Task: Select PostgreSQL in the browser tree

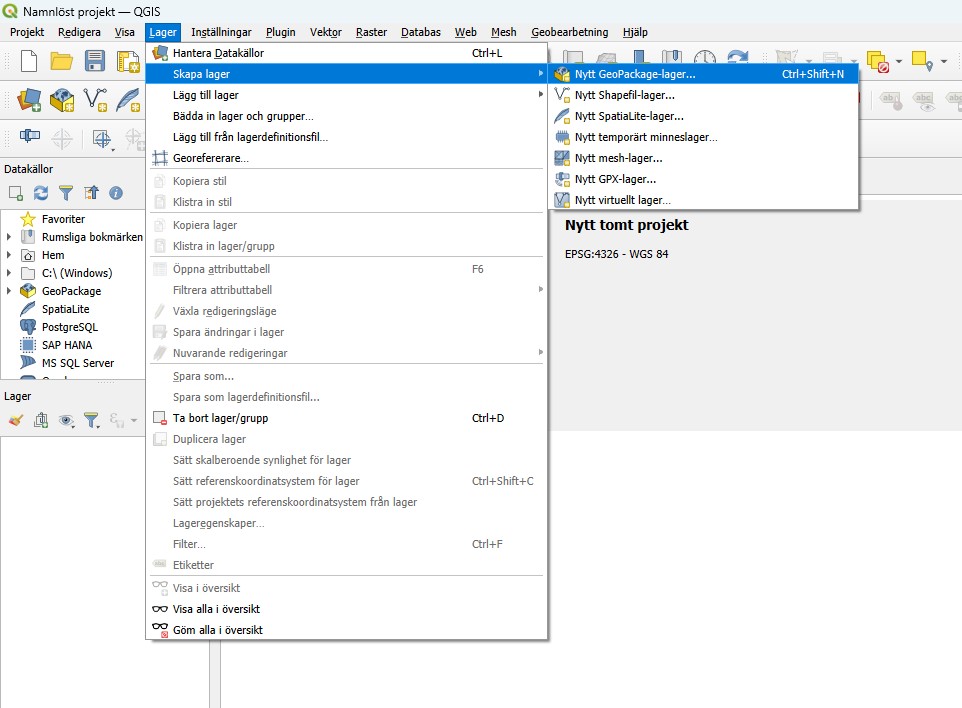Action: pyautogui.click(x=70, y=327)
